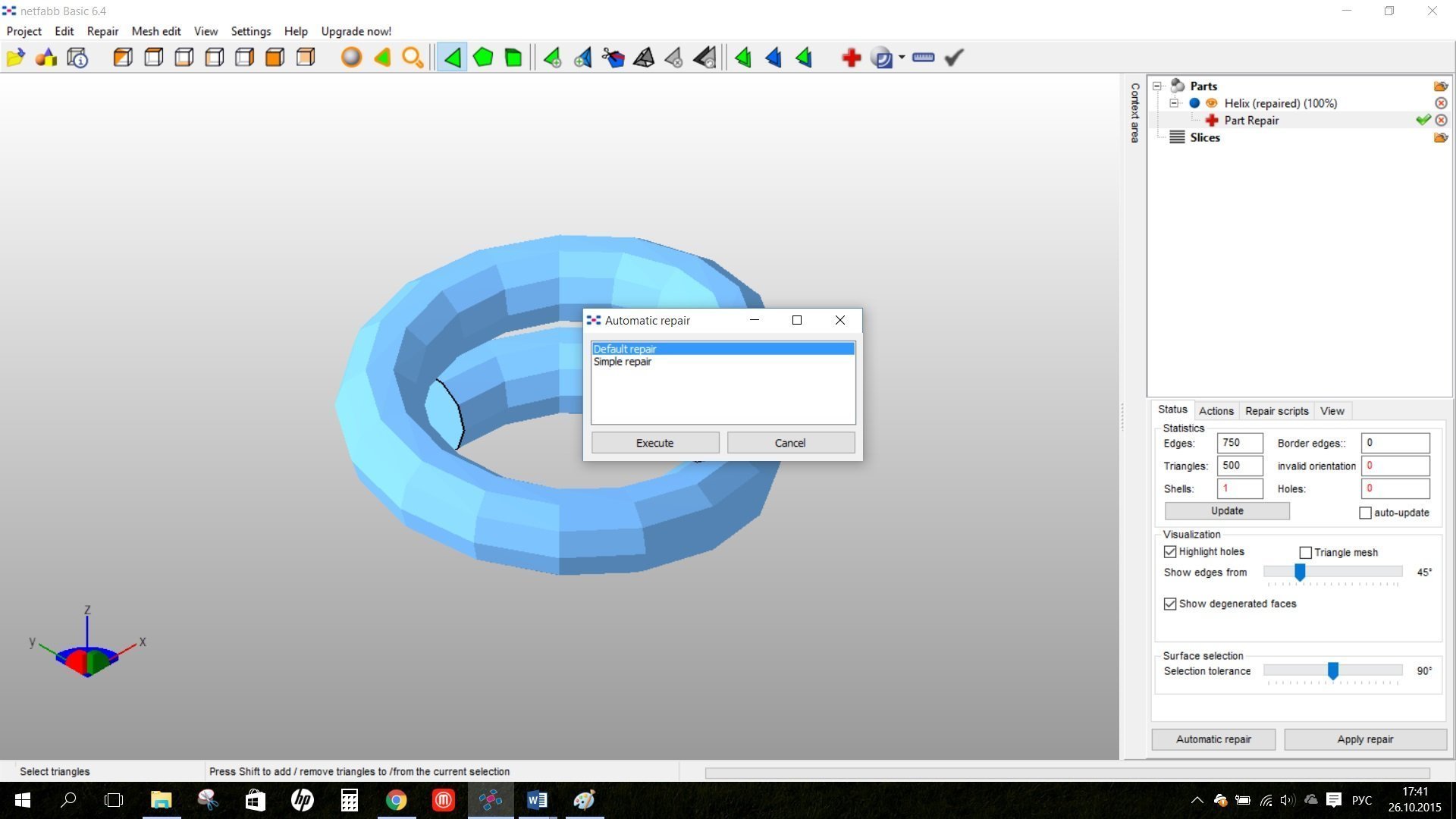This screenshot has height=819, width=1456.
Task: Click the open file folder toolbar icon
Action: pos(16,58)
